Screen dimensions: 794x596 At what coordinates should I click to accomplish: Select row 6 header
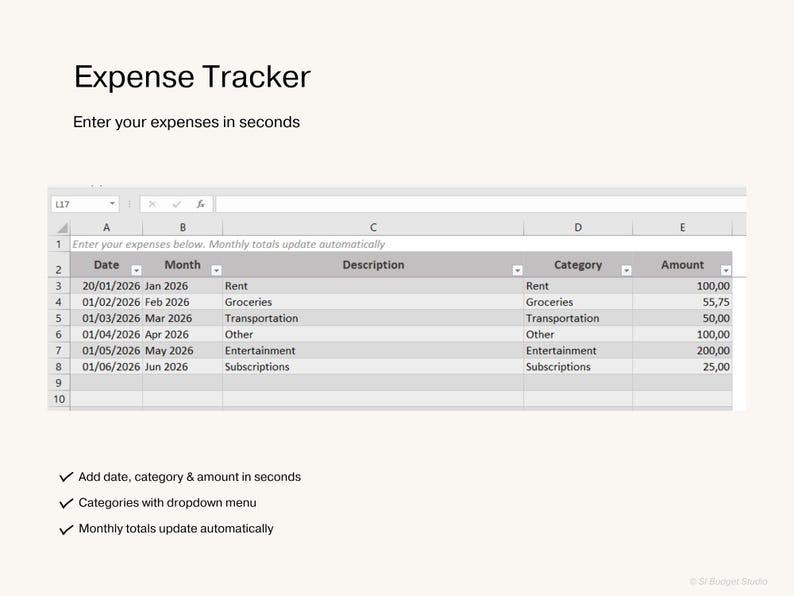[59, 334]
